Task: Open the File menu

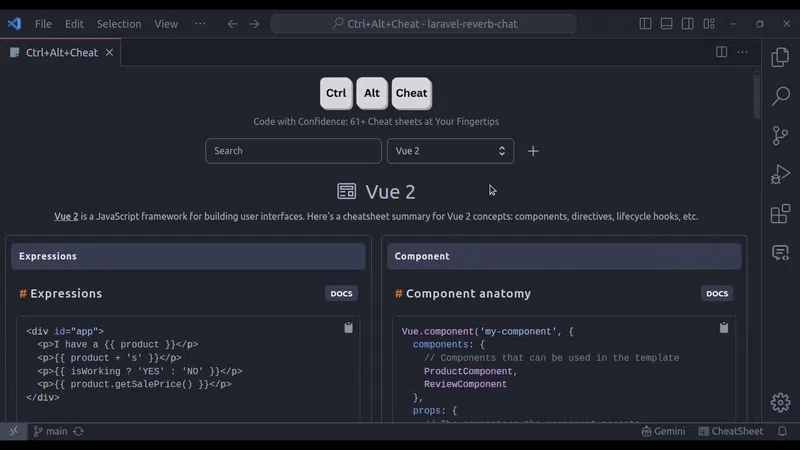Action: pyautogui.click(x=43, y=24)
